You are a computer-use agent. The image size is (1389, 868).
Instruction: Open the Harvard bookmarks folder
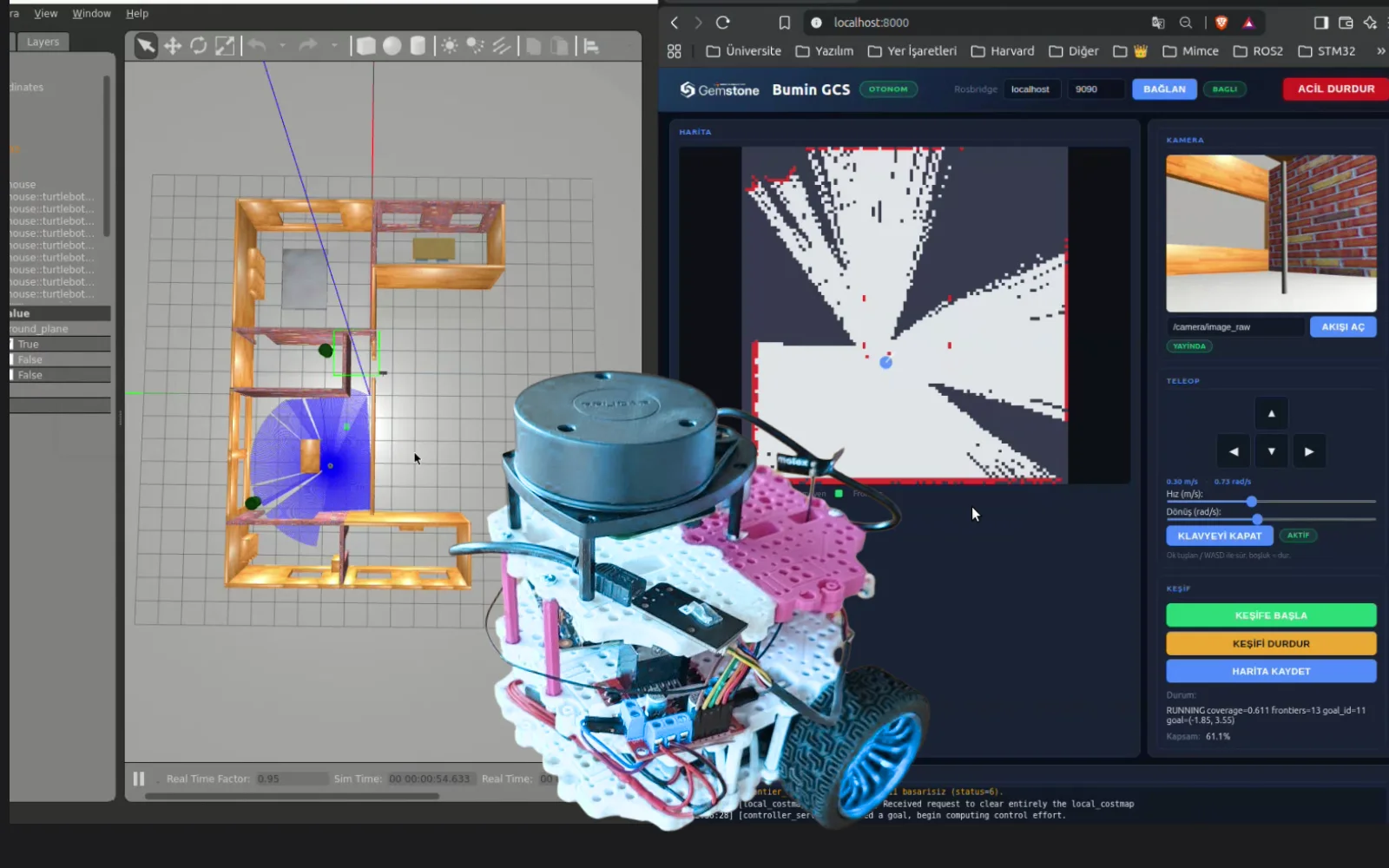(x=1002, y=51)
